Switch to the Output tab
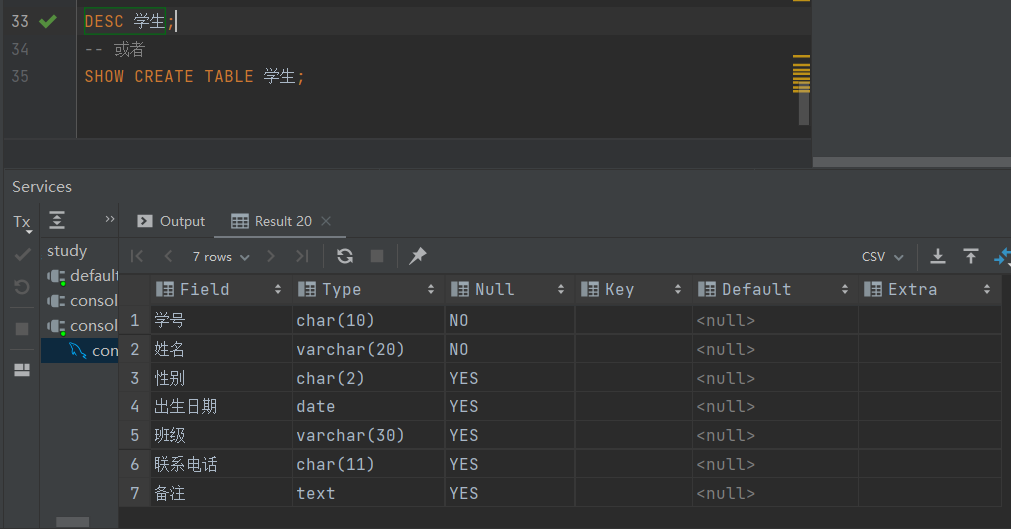The height and width of the screenshot is (529, 1011). [171, 221]
